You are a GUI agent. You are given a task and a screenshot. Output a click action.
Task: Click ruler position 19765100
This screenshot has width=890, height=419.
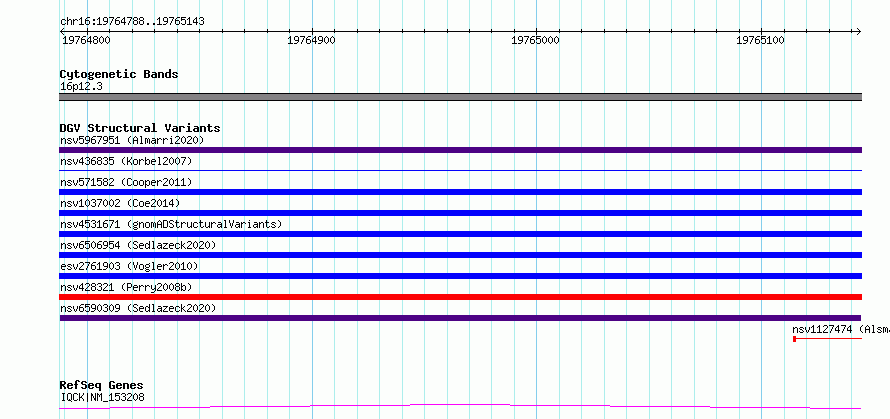760,41
